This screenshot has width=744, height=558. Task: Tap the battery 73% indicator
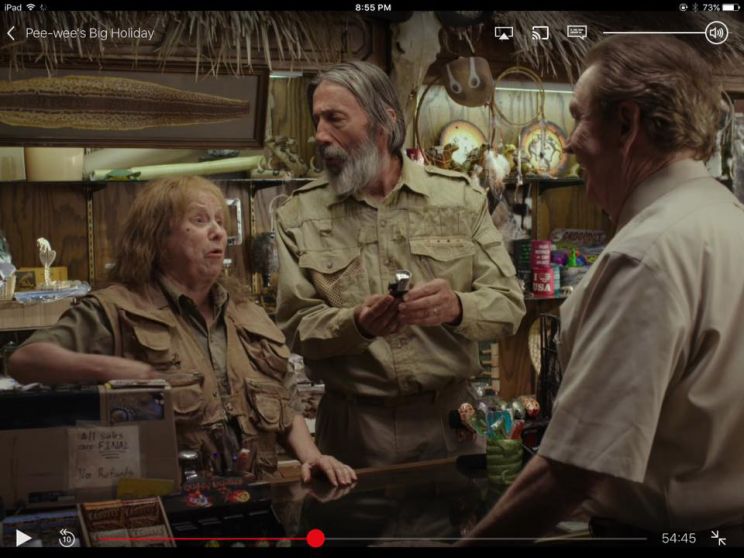pyautogui.click(x=721, y=7)
